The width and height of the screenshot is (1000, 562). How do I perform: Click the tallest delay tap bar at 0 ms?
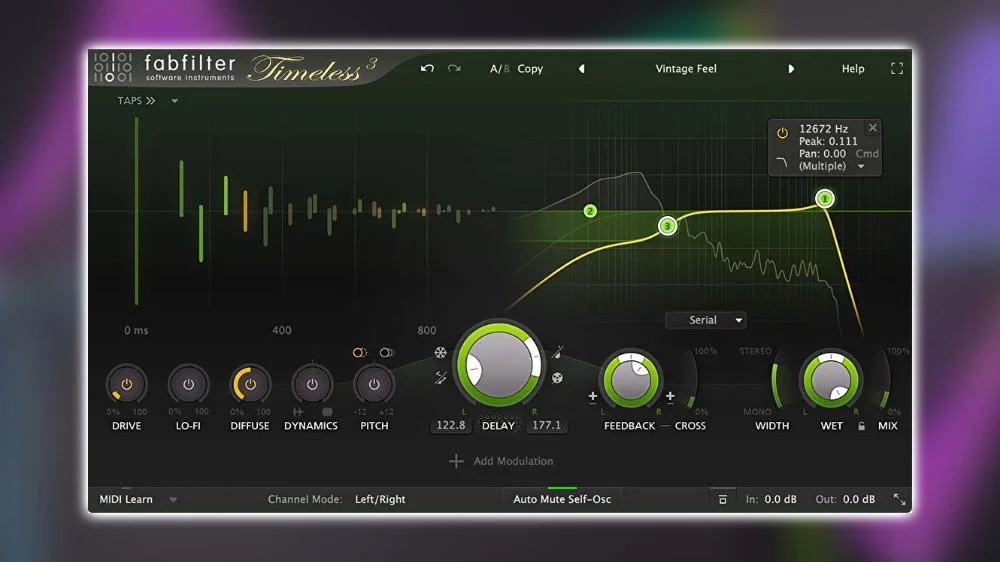click(136, 211)
